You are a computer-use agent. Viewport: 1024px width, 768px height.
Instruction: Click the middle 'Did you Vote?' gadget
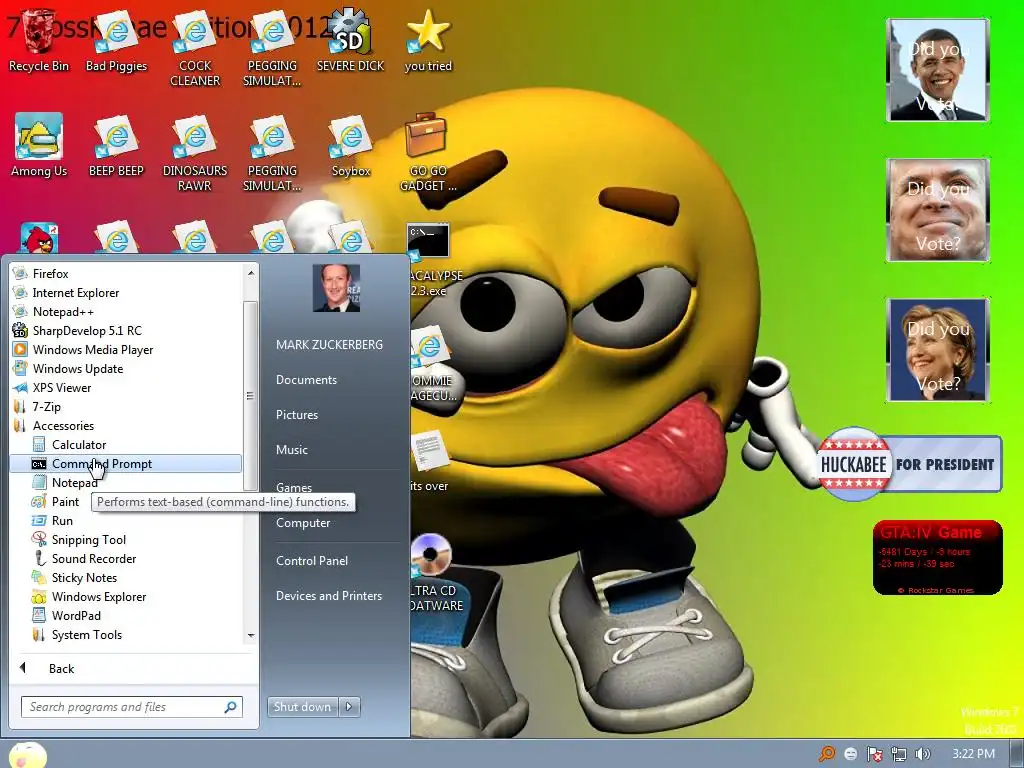(938, 210)
